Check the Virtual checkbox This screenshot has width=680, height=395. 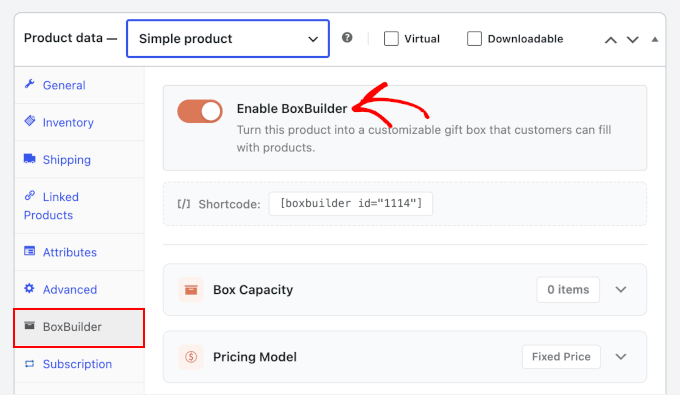coord(391,39)
